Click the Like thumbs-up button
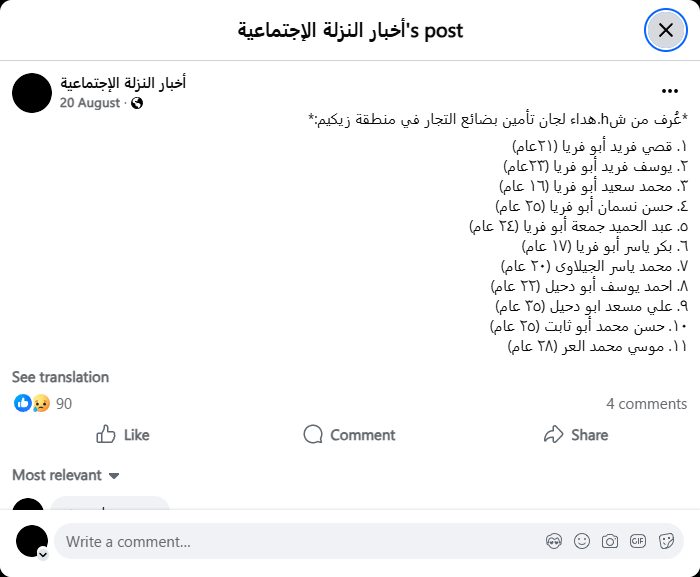Viewport: 700px width, 577px height. tap(123, 435)
